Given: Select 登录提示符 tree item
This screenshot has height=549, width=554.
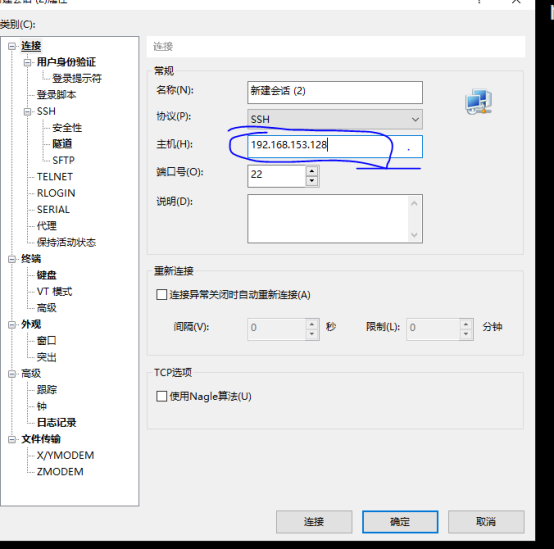Looking at the screenshot, I should [x=77, y=78].
